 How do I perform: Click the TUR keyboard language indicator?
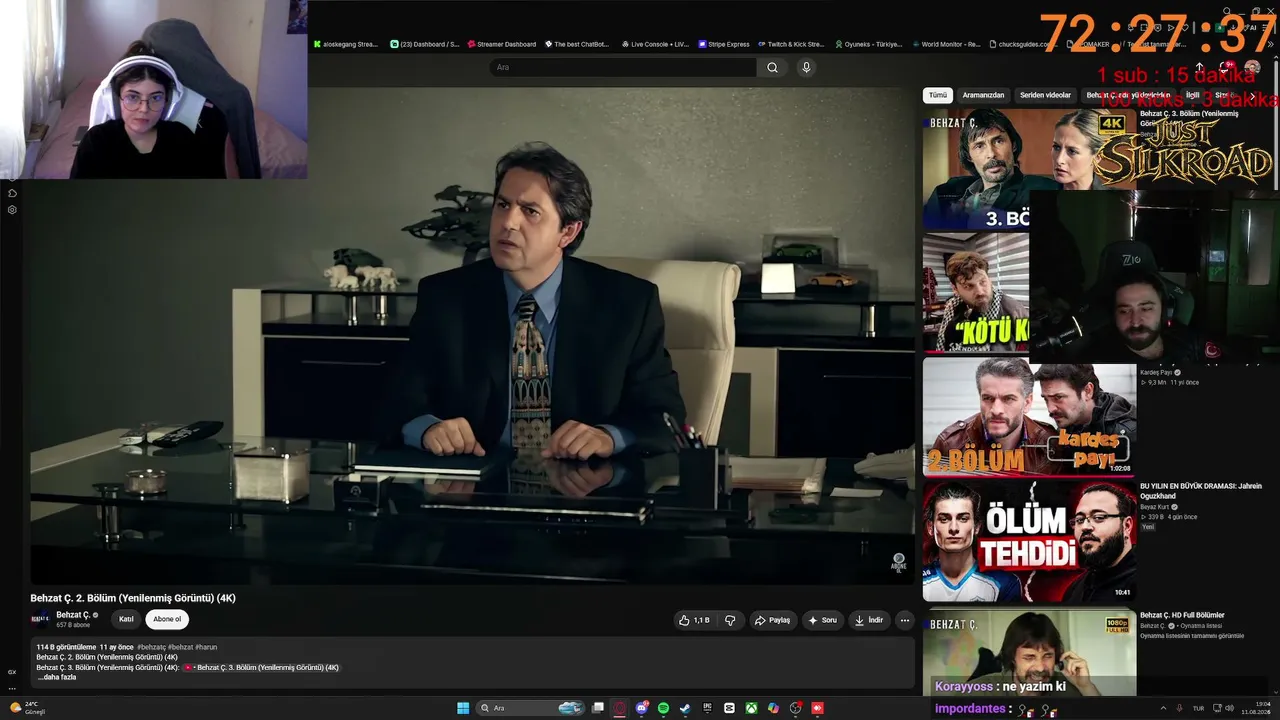pos(1198,708)
